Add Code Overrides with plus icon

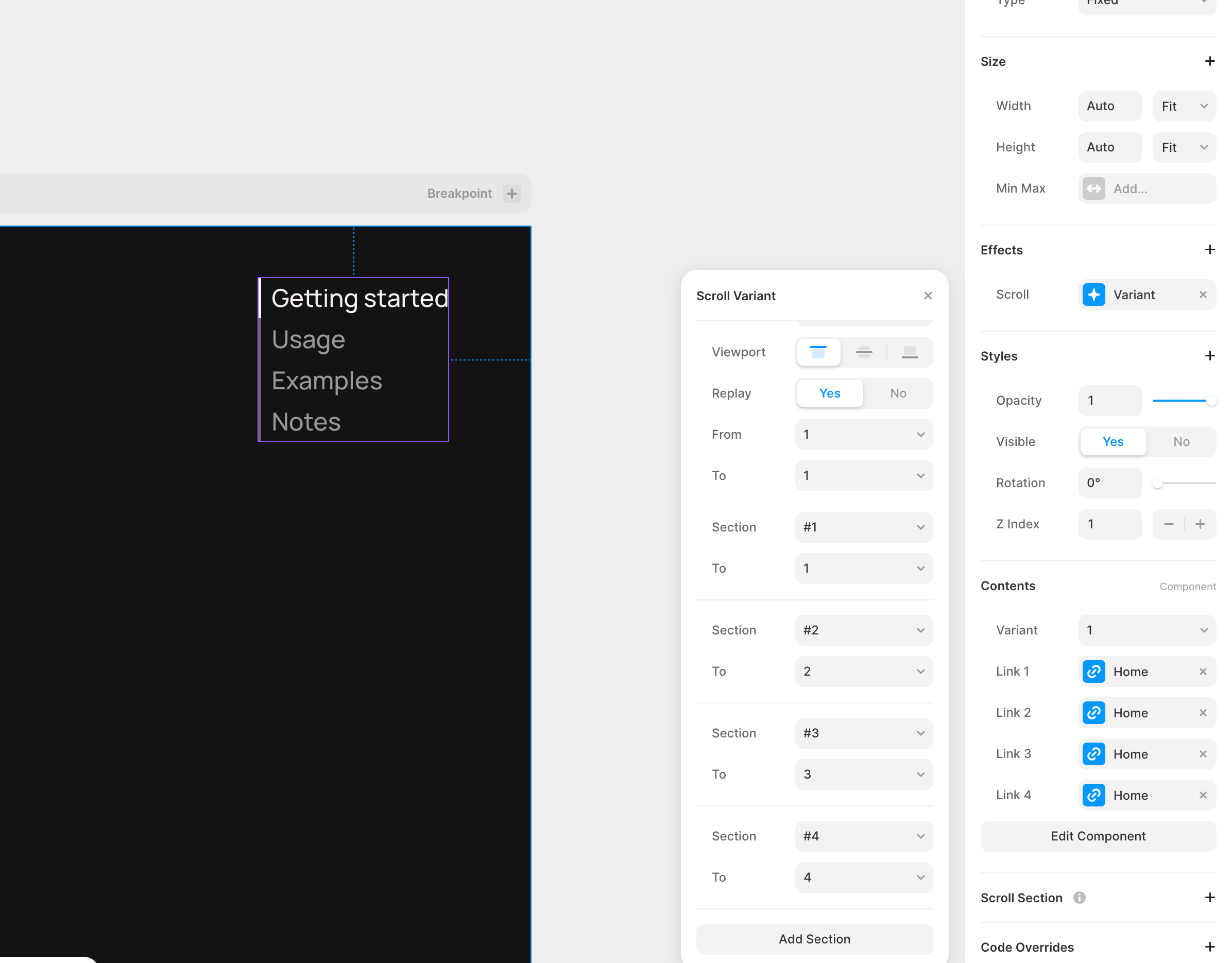point(1209,947)
